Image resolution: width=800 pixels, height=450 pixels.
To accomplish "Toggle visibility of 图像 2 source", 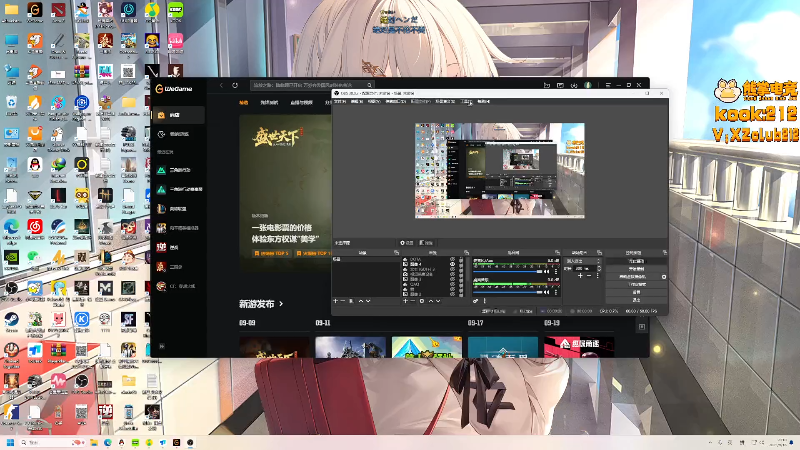I will pos(453,294).
